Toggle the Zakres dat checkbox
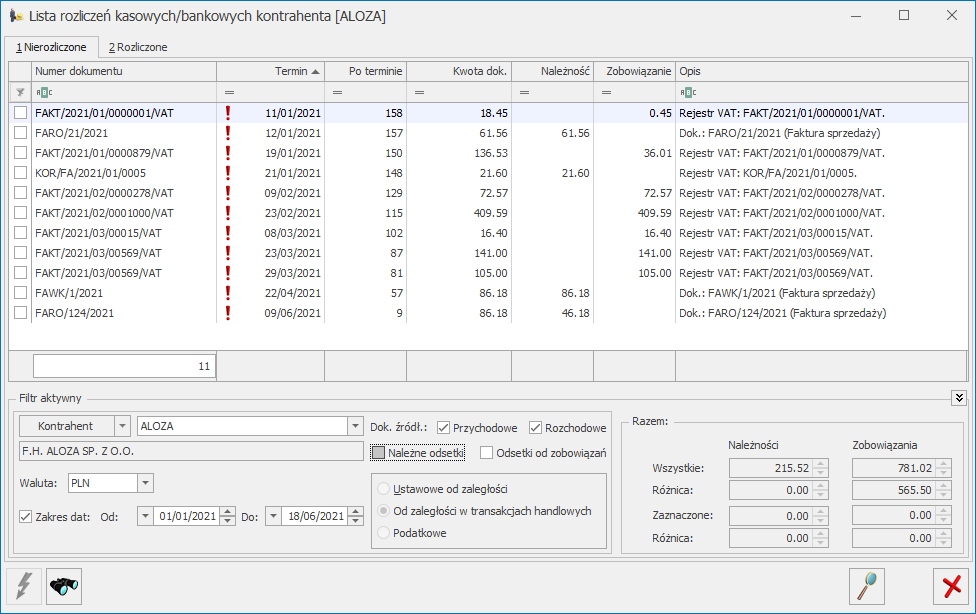The image size is (976, 614). (x=27, y=516)
